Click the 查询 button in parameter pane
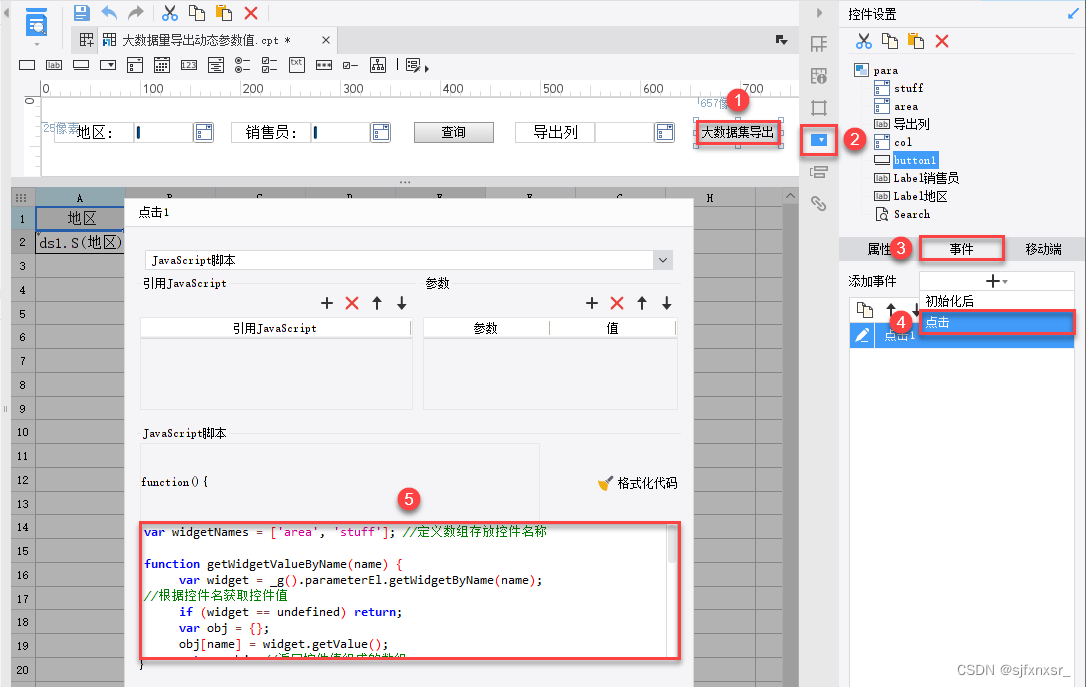Viewport: 1086px width, 687px height. point(454,132)
